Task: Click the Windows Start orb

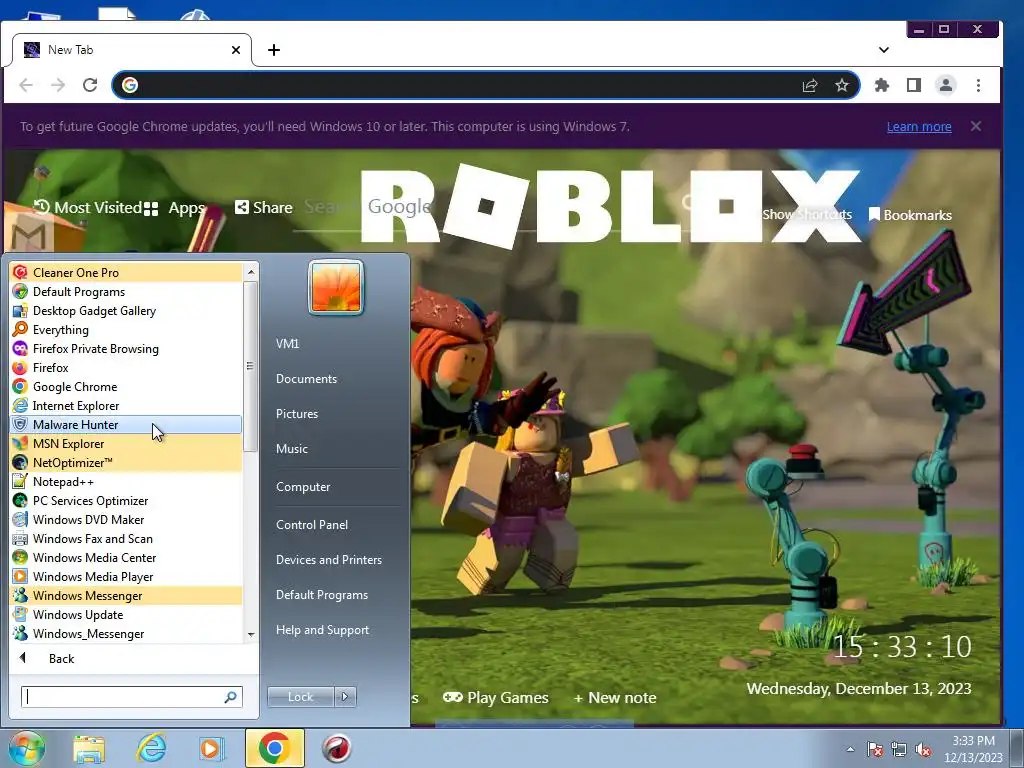Action: (x=27, y=748)
